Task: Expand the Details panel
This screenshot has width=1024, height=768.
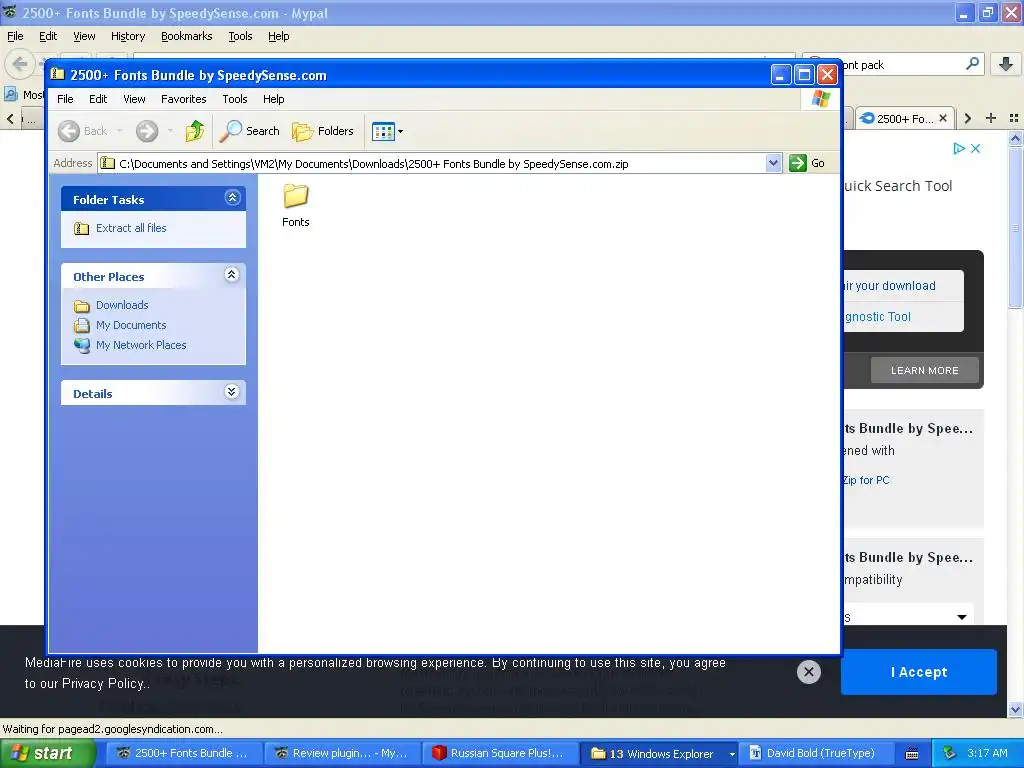Action: 231,391
